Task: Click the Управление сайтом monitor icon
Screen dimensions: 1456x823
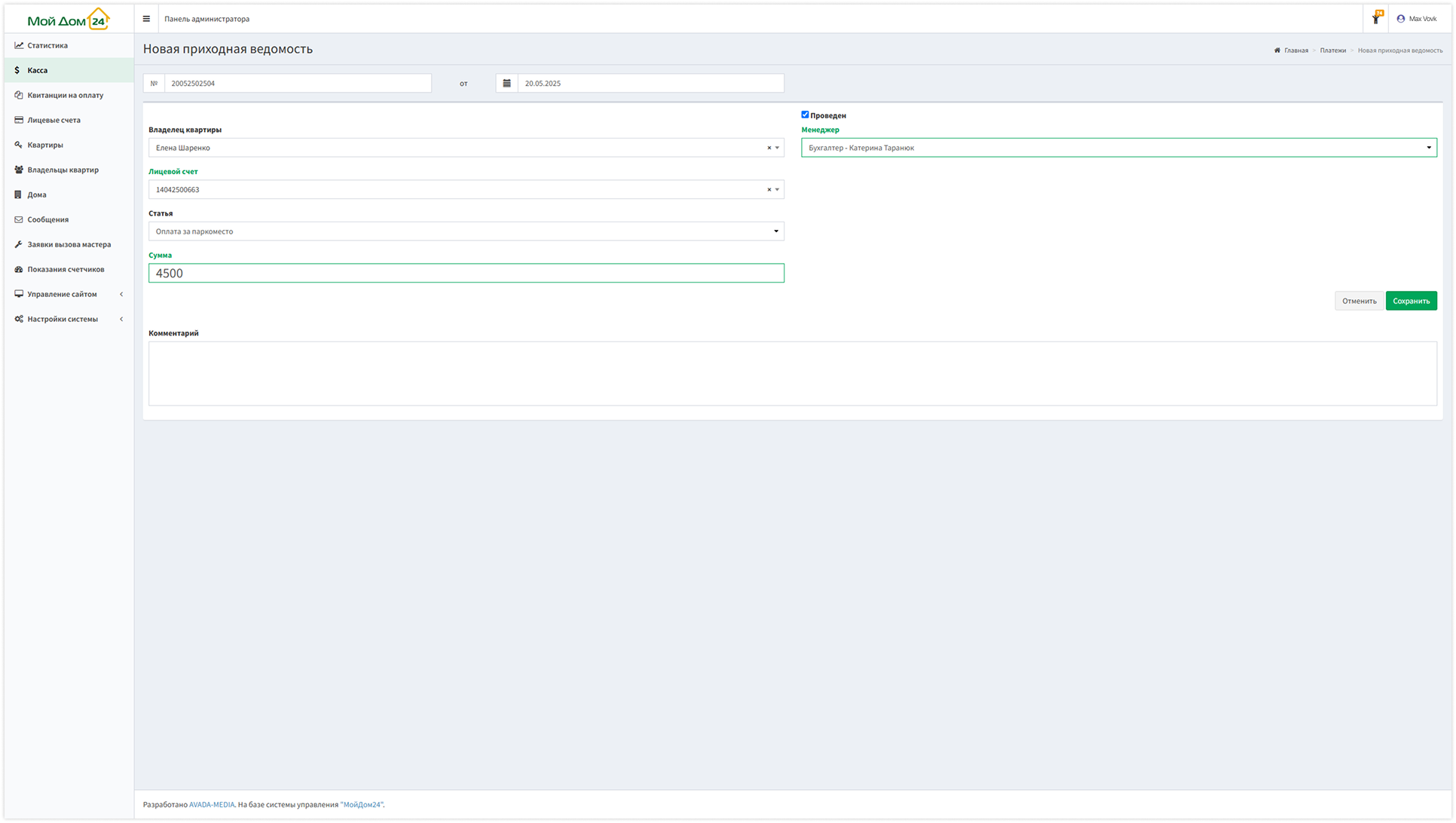Action: [19, 294]
